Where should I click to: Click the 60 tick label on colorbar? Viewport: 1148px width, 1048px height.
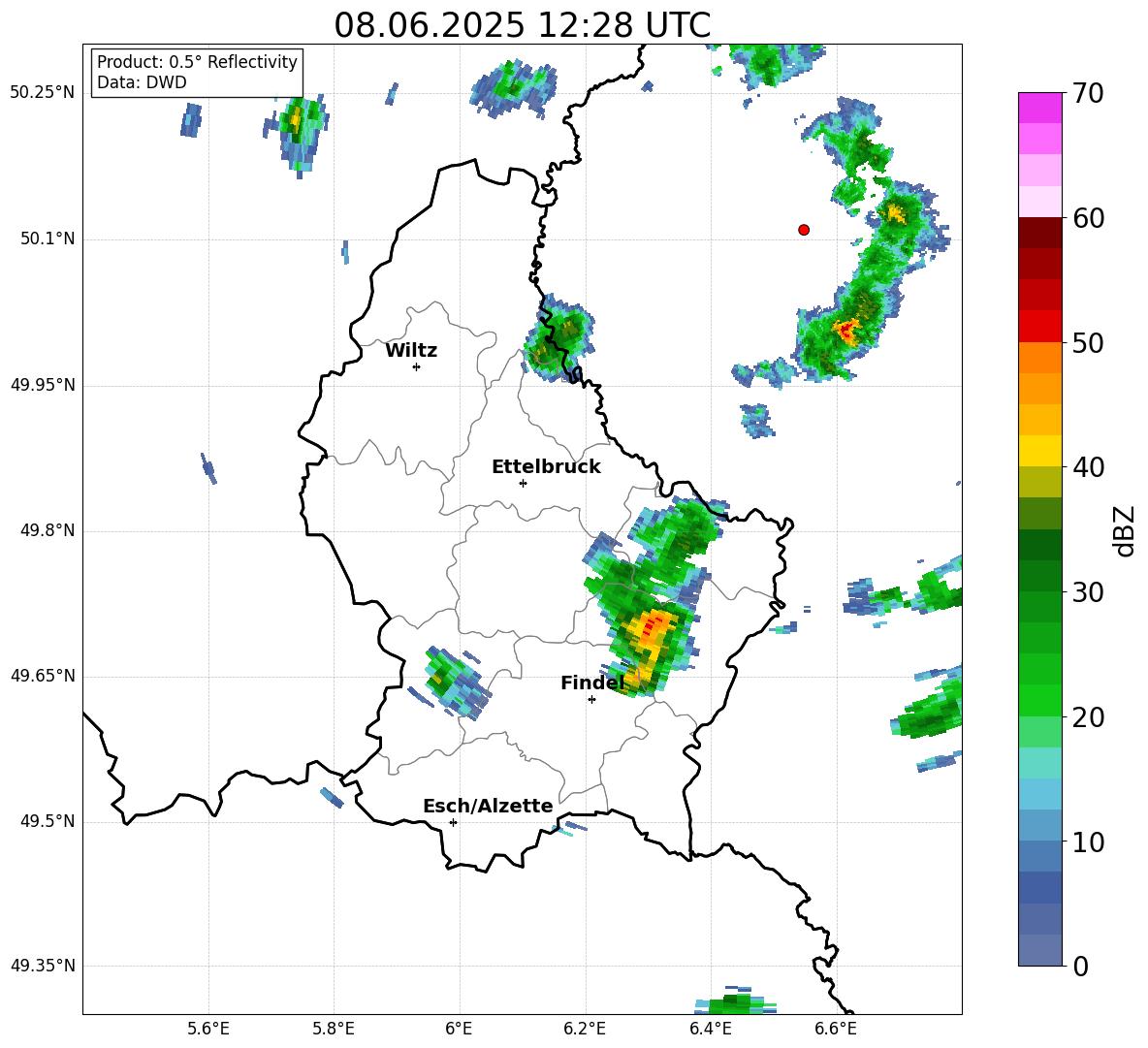click(x=1088, y=218)
